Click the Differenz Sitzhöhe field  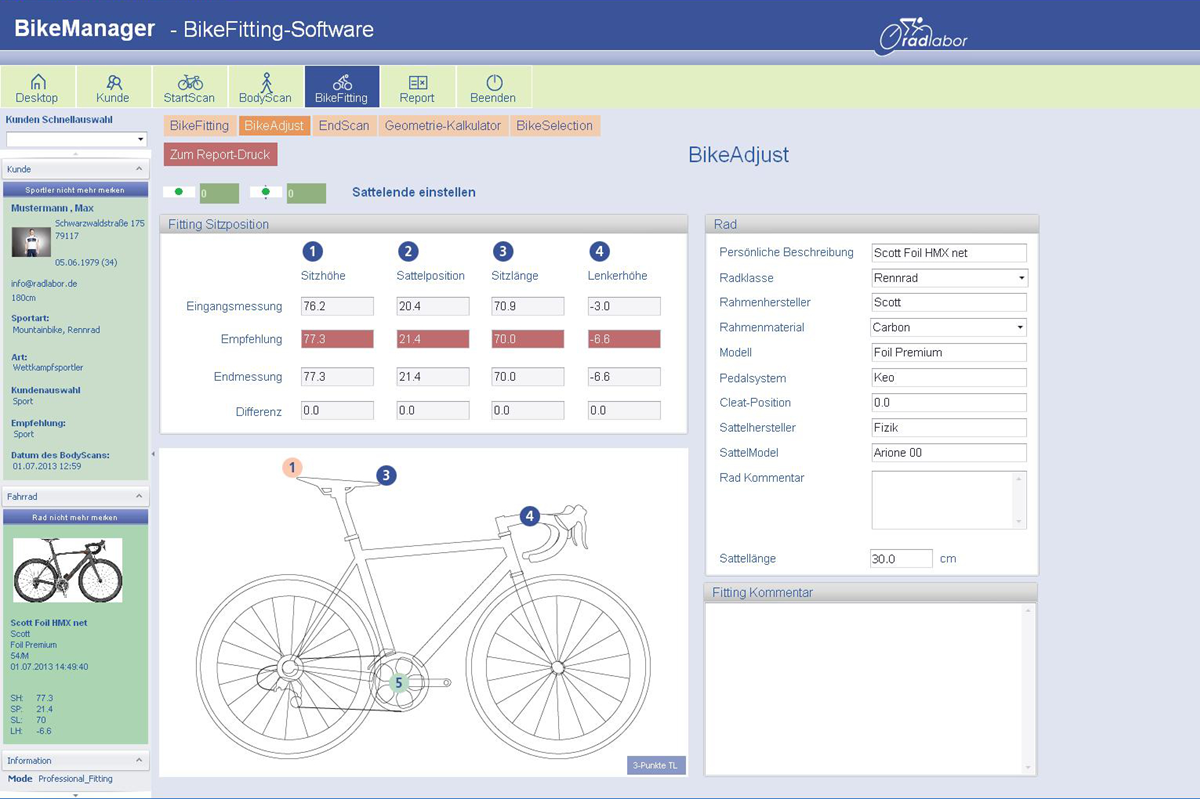337,410
